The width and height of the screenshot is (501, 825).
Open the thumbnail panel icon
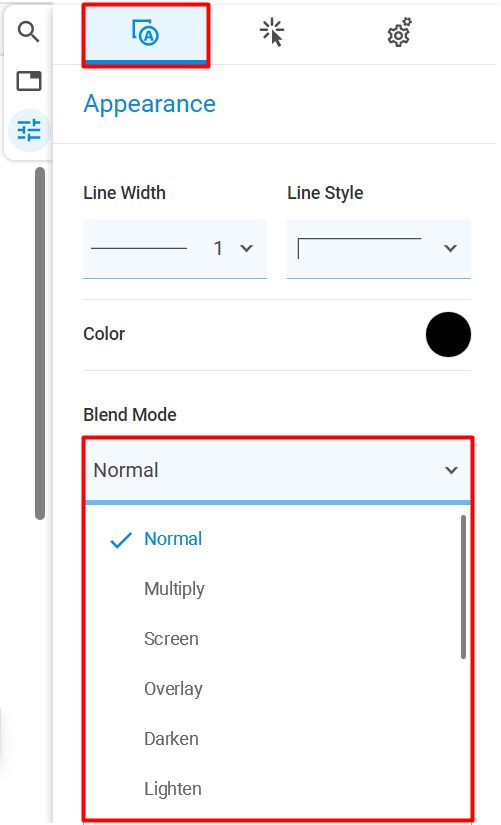coord(29,81)
